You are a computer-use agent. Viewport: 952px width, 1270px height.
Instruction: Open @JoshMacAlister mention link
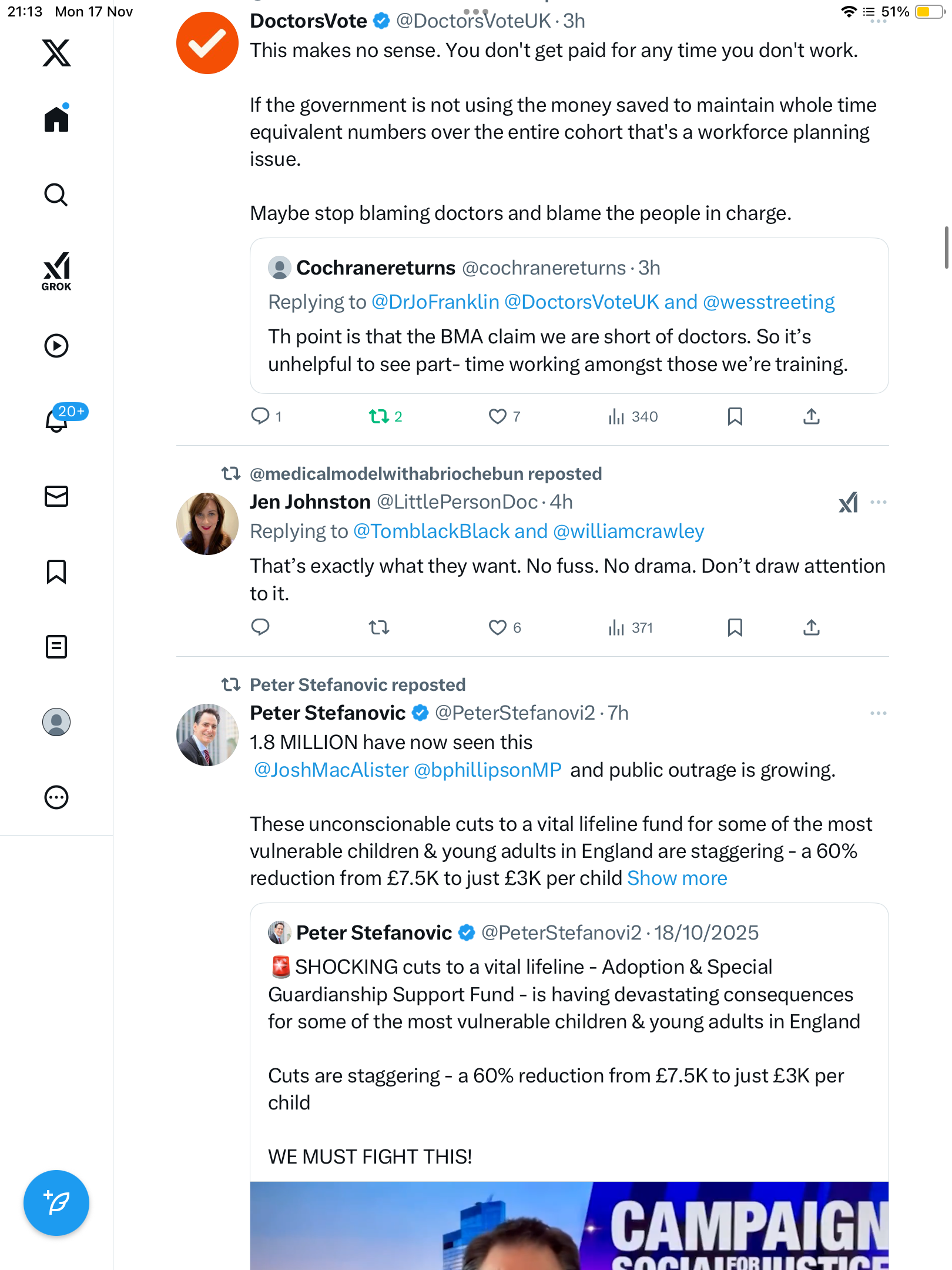(x=331, y=770)
